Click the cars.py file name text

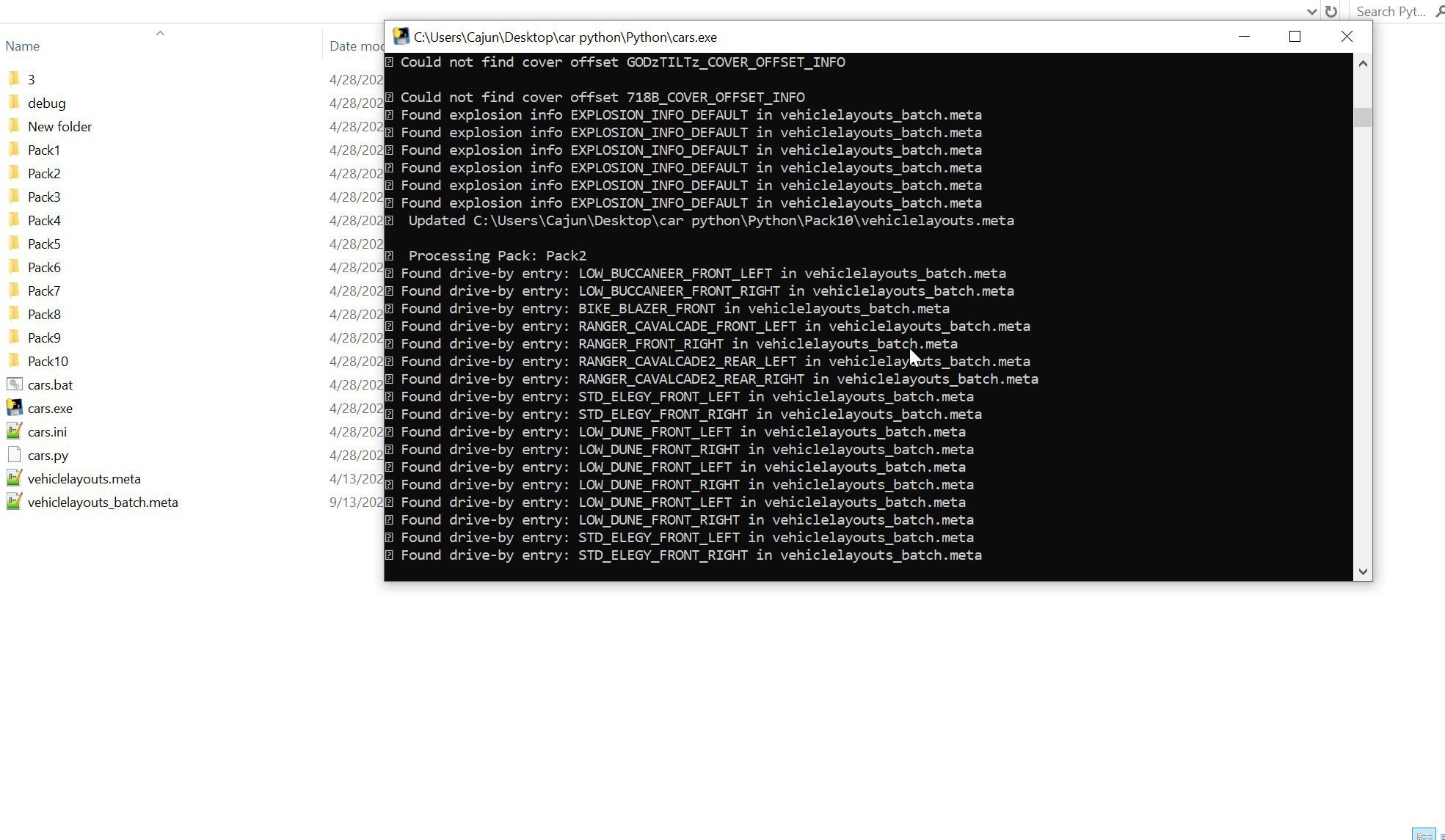(x=48, y=455)
